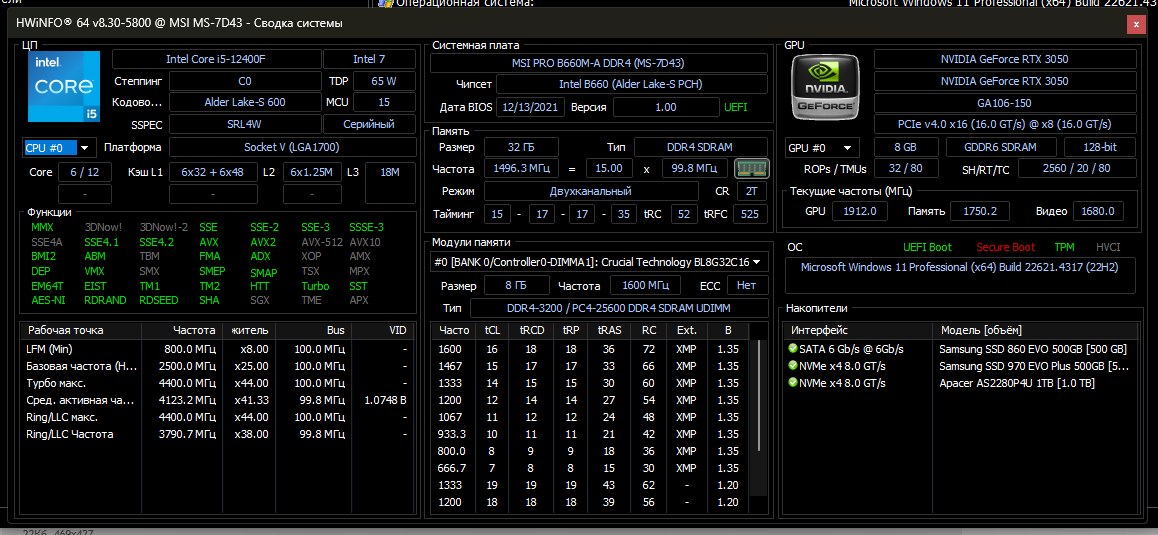Click the Intel Core i5 logo image
Viewport: 1158px width, 535px height.
point(63,86)
